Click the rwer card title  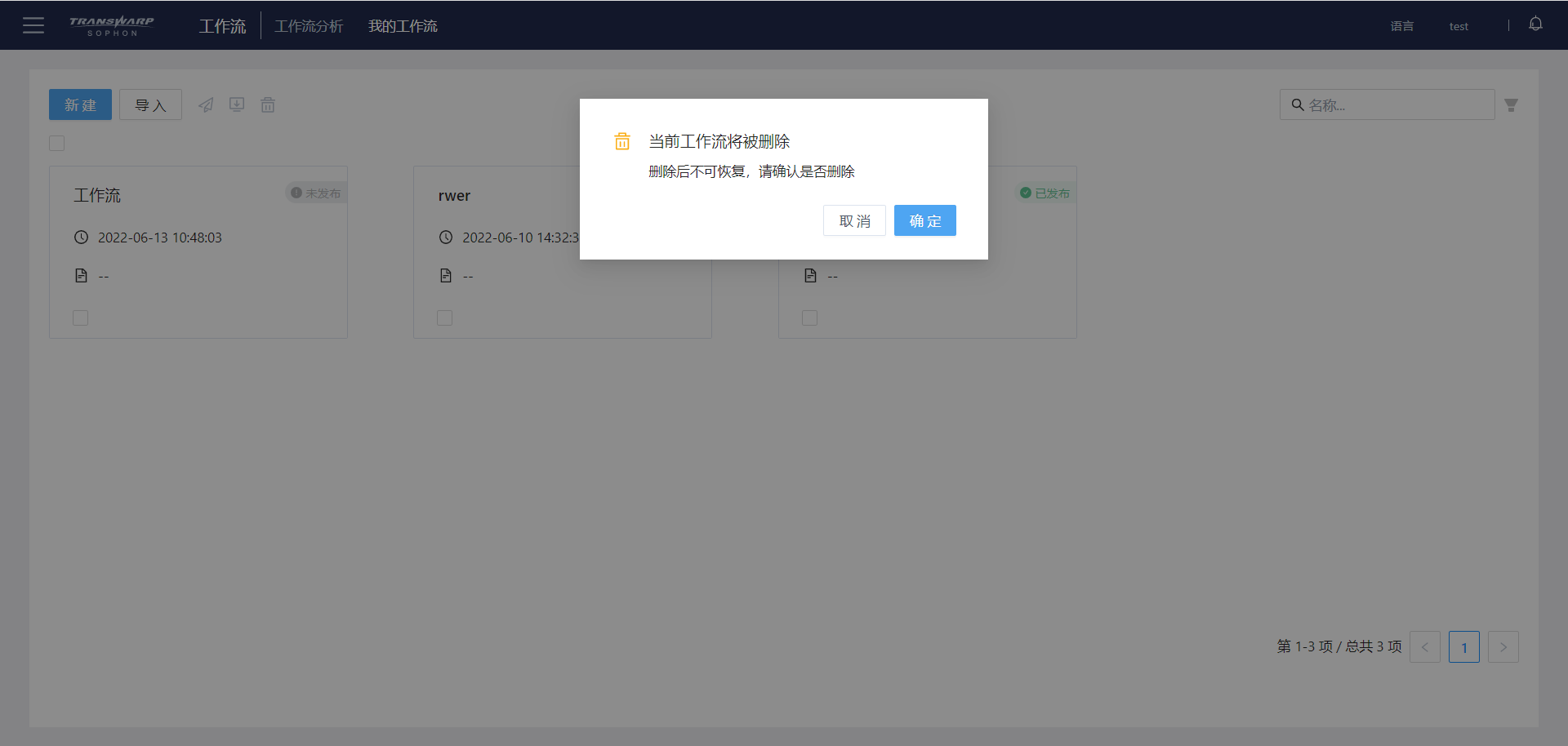(x=454, y=196)
